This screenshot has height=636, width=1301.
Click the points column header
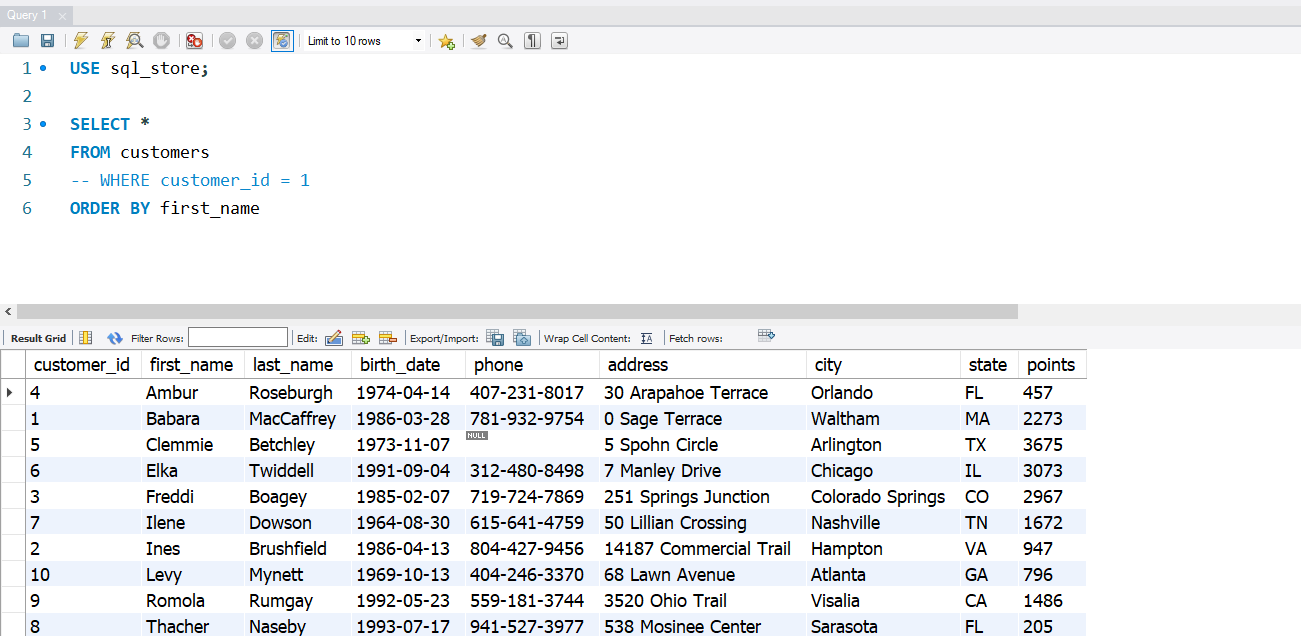coord(1051,365)
